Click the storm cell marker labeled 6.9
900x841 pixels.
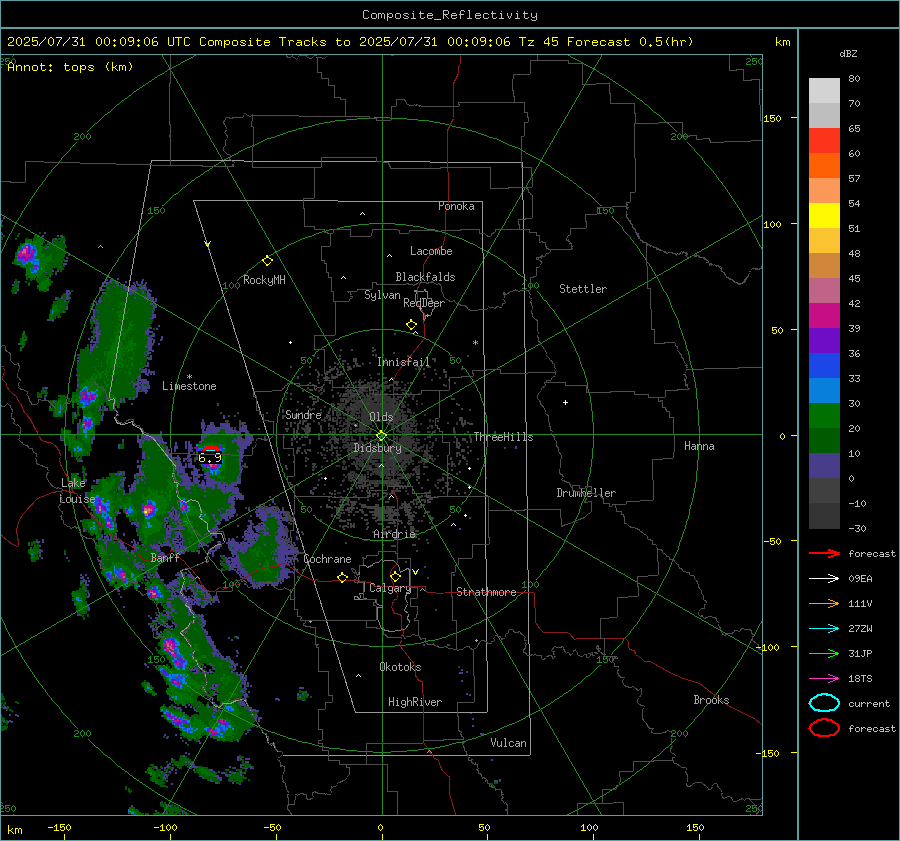(210, 456)
